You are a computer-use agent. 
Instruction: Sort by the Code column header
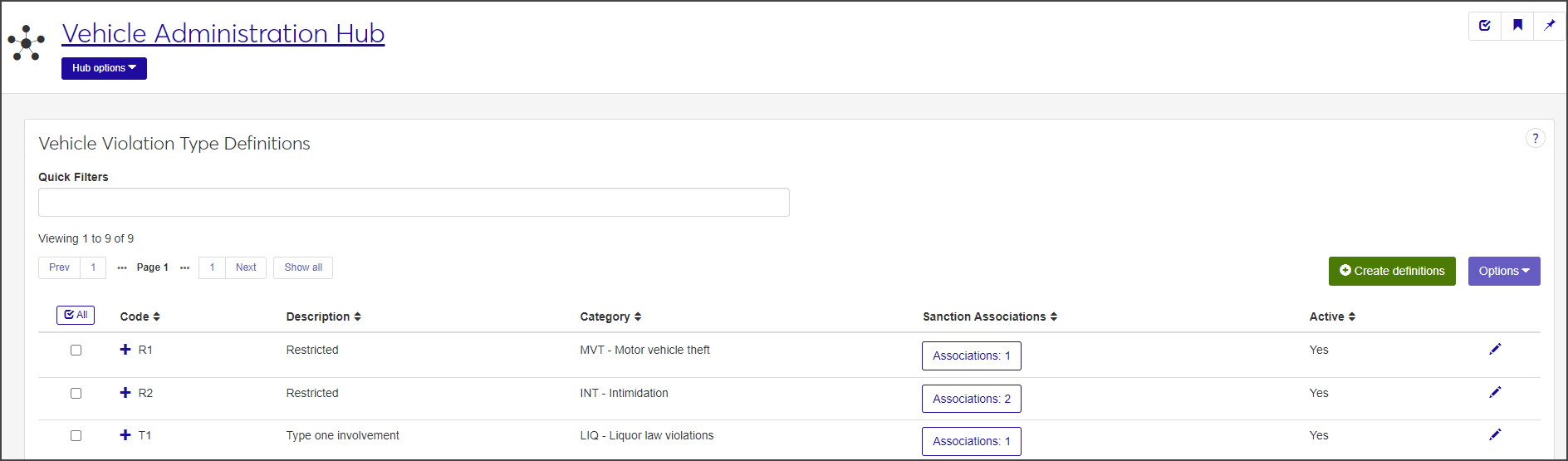click(140, 316)
